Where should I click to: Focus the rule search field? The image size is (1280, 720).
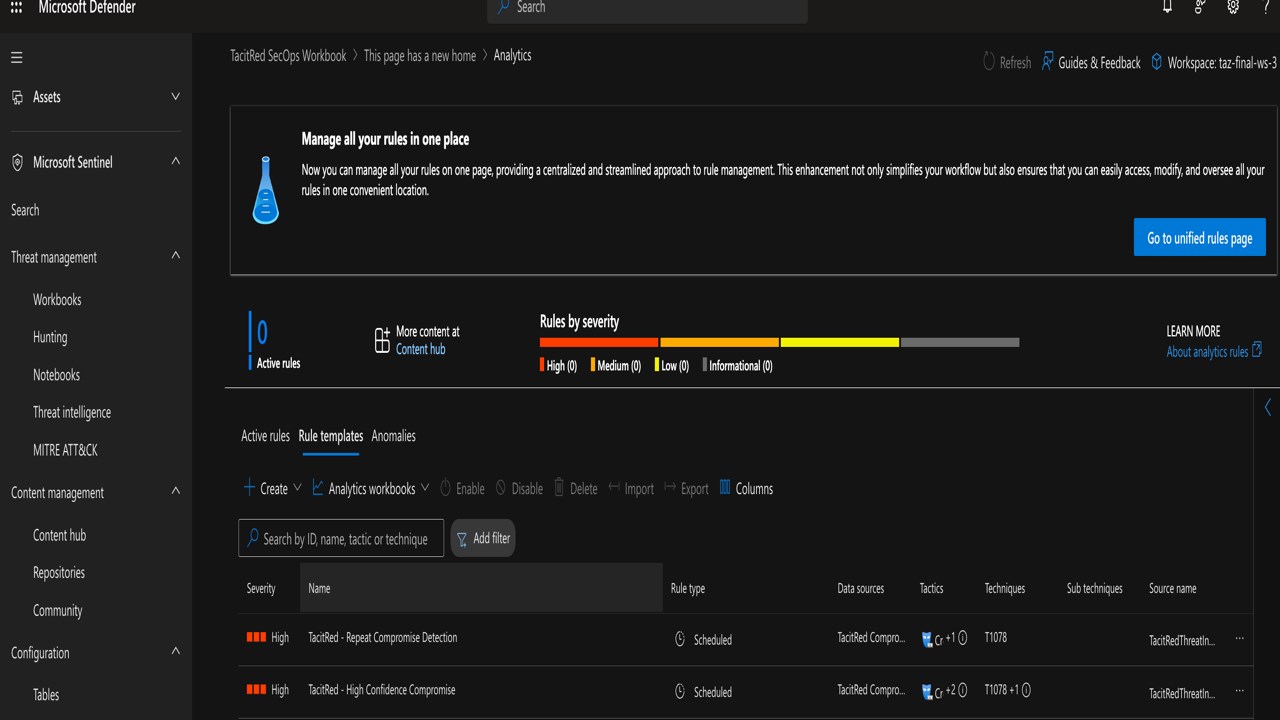click(341, 538)
